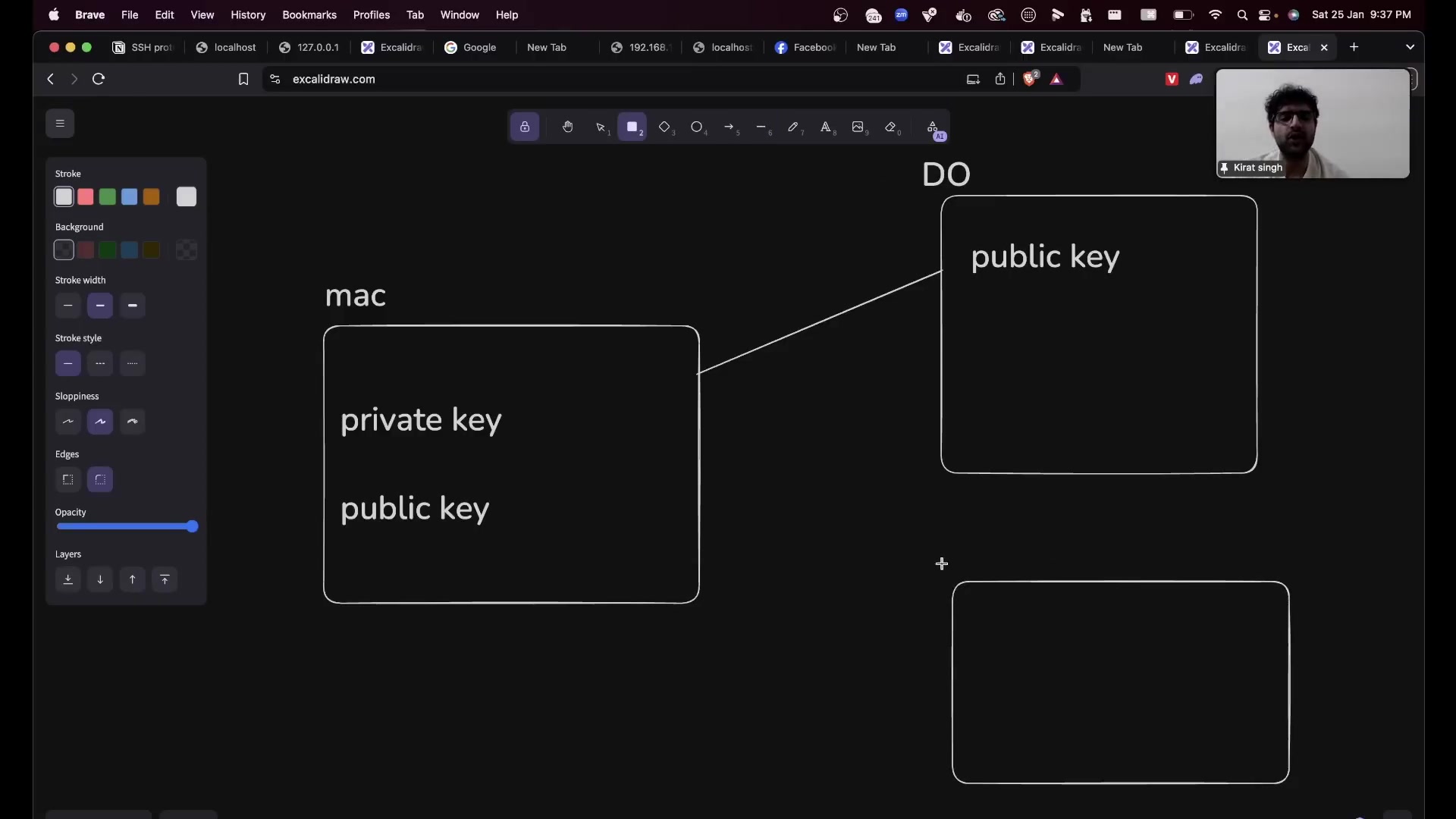Bring selection forward one layer
This screenshot has width=1456, height=819.
pos(133,580)
